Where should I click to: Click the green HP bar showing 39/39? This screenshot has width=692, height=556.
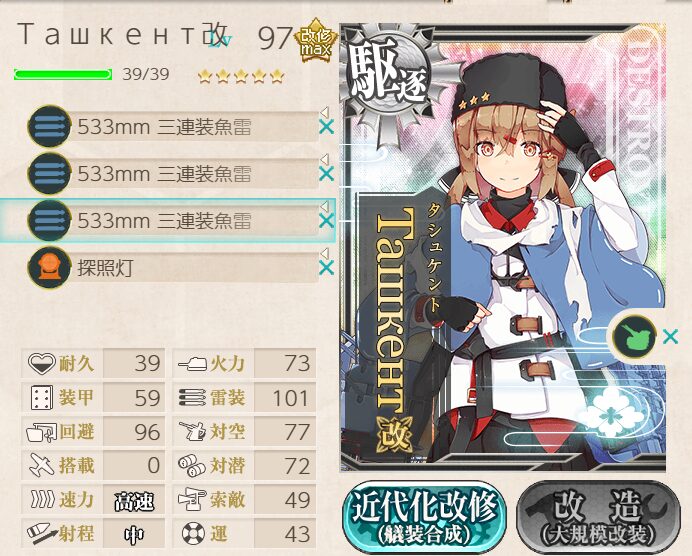coord(63,74)
